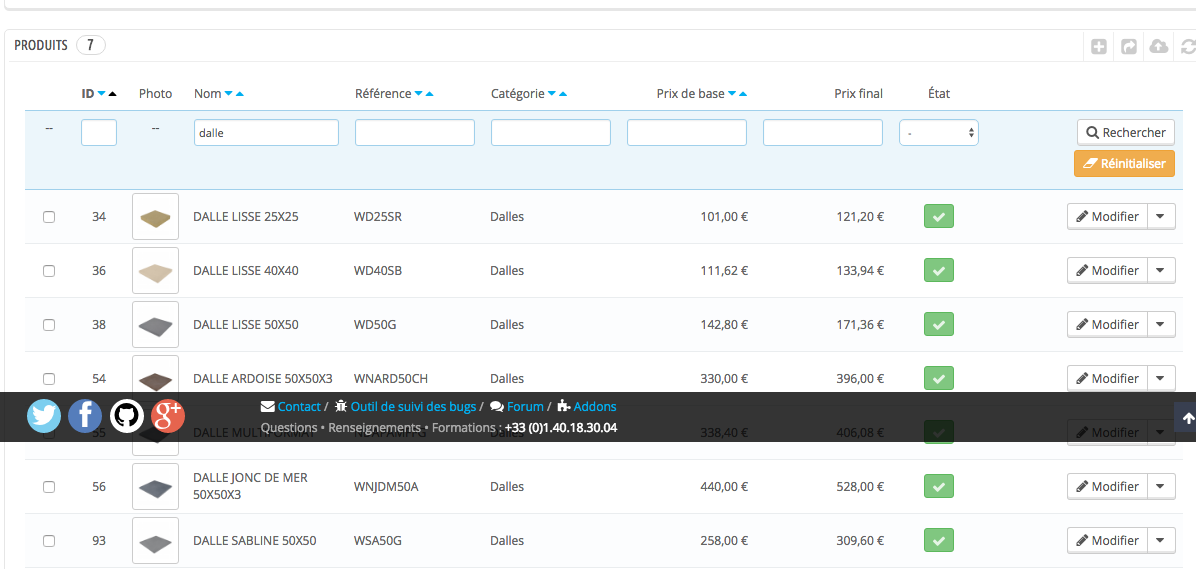The width and height of the screenshot is (1196, 569).
Task: Toggle enabled status of DALLE SABLINE 50X50
Action: (x=939, y=541)
